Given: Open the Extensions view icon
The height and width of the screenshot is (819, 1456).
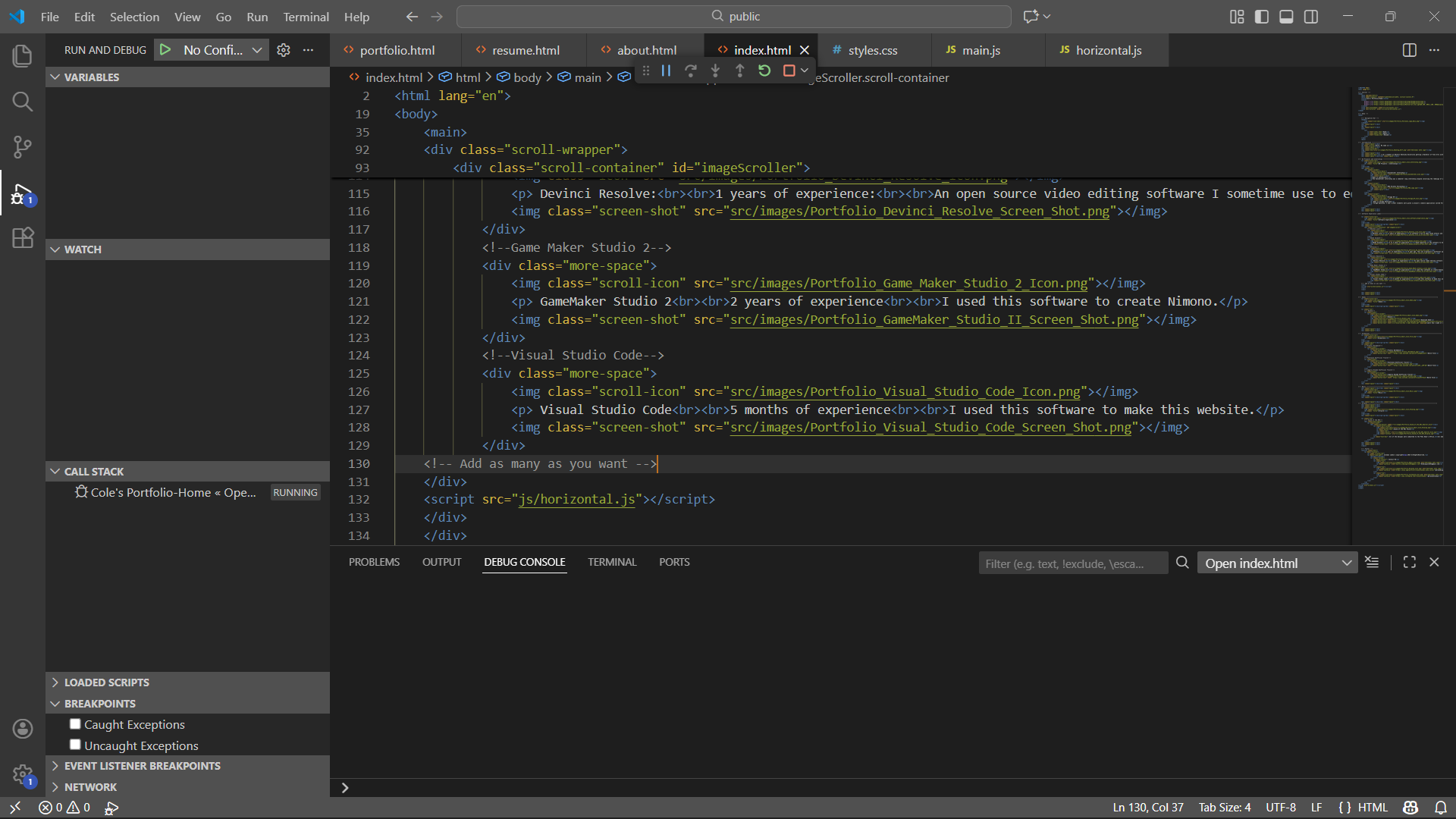Looking at the screenshot, I should [x=23, y=238].
